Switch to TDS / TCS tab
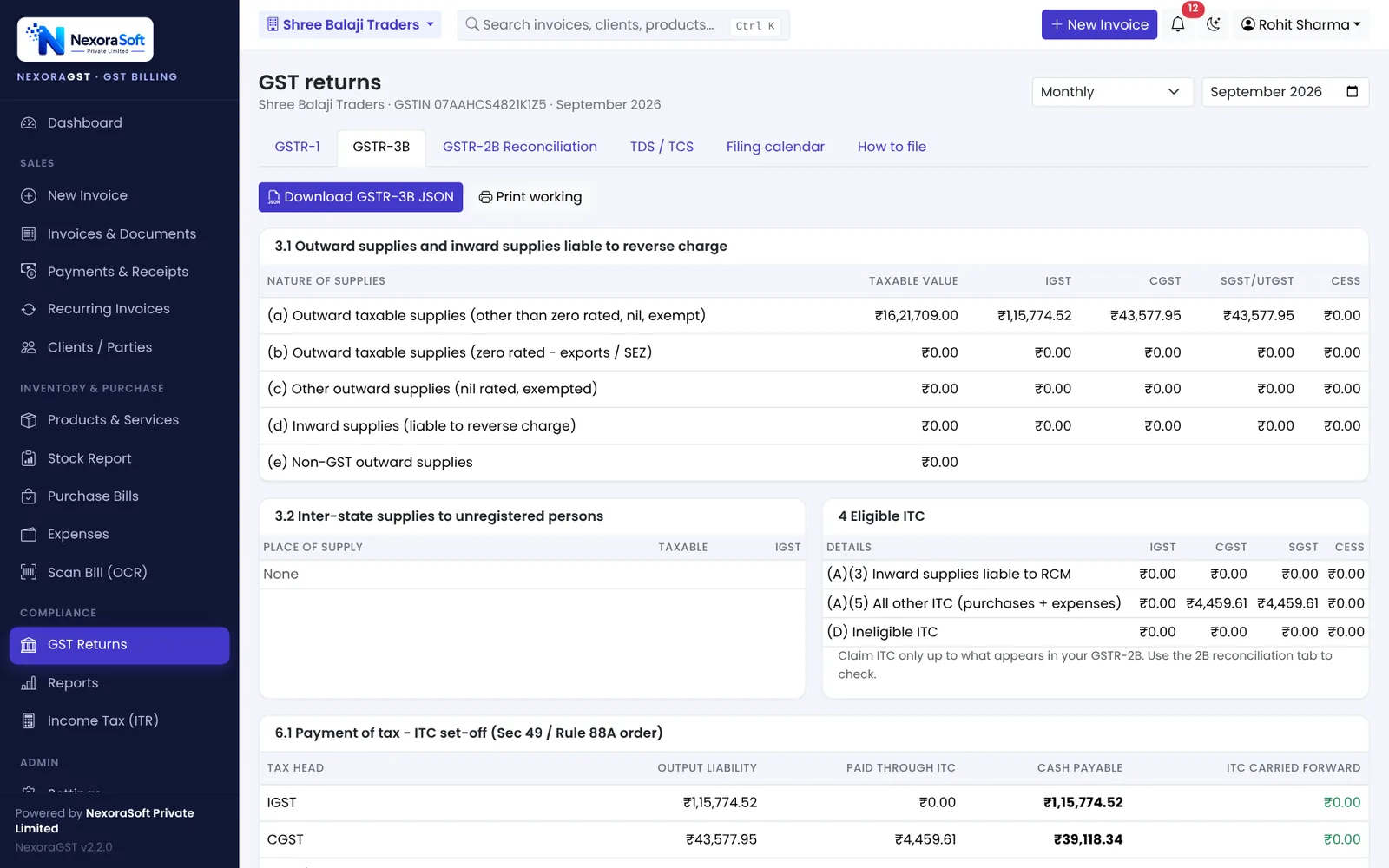Image resolution: width=1389 pixels, height=868 pixels. coord(662,147)
